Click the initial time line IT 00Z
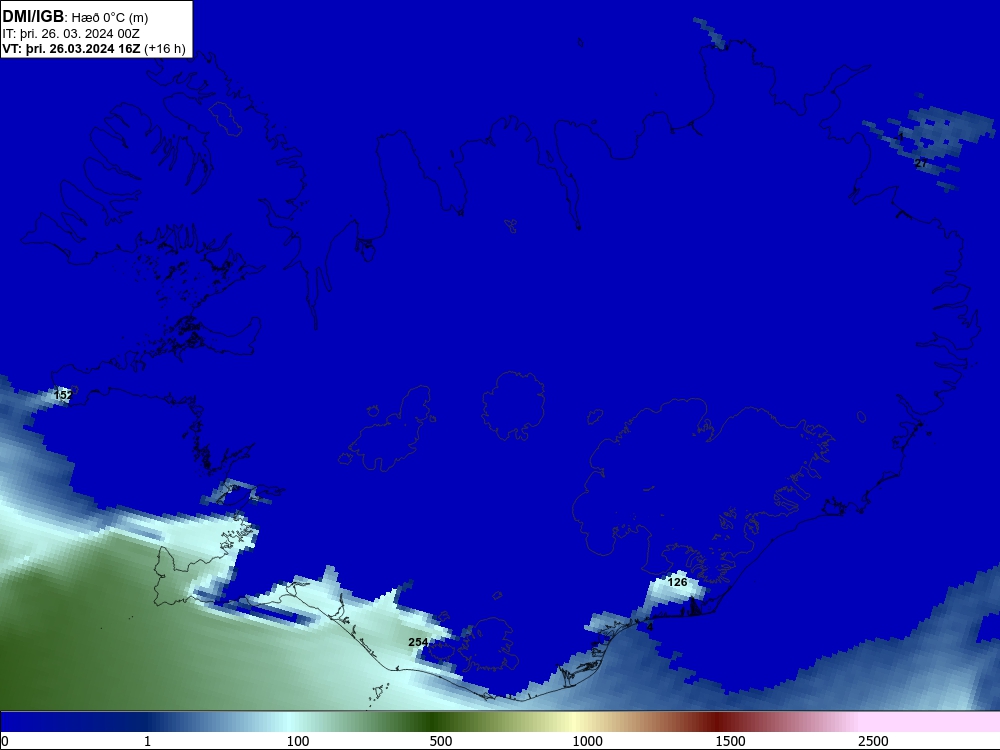 [71, 34]
